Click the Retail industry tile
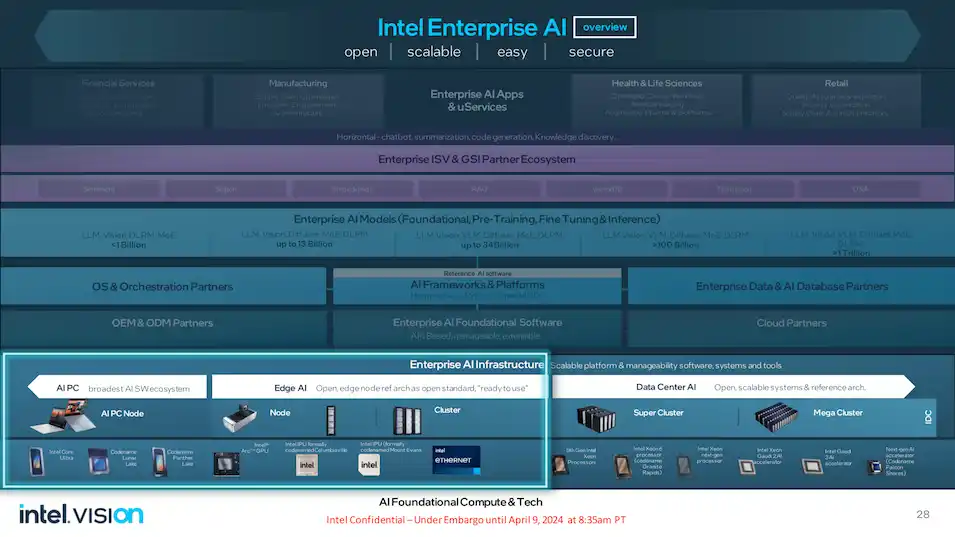Image resolution: width=955 pixels, height=537 pixels. tap(836, 100)
